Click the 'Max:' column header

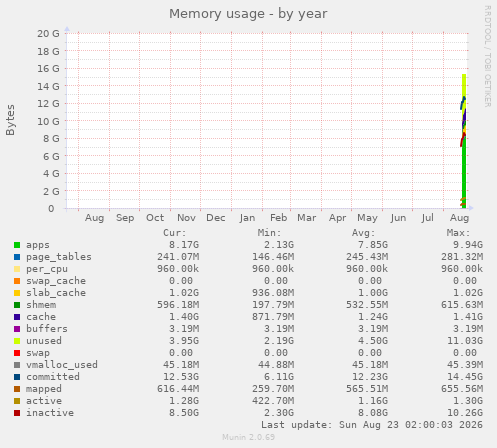pos(458,233)
